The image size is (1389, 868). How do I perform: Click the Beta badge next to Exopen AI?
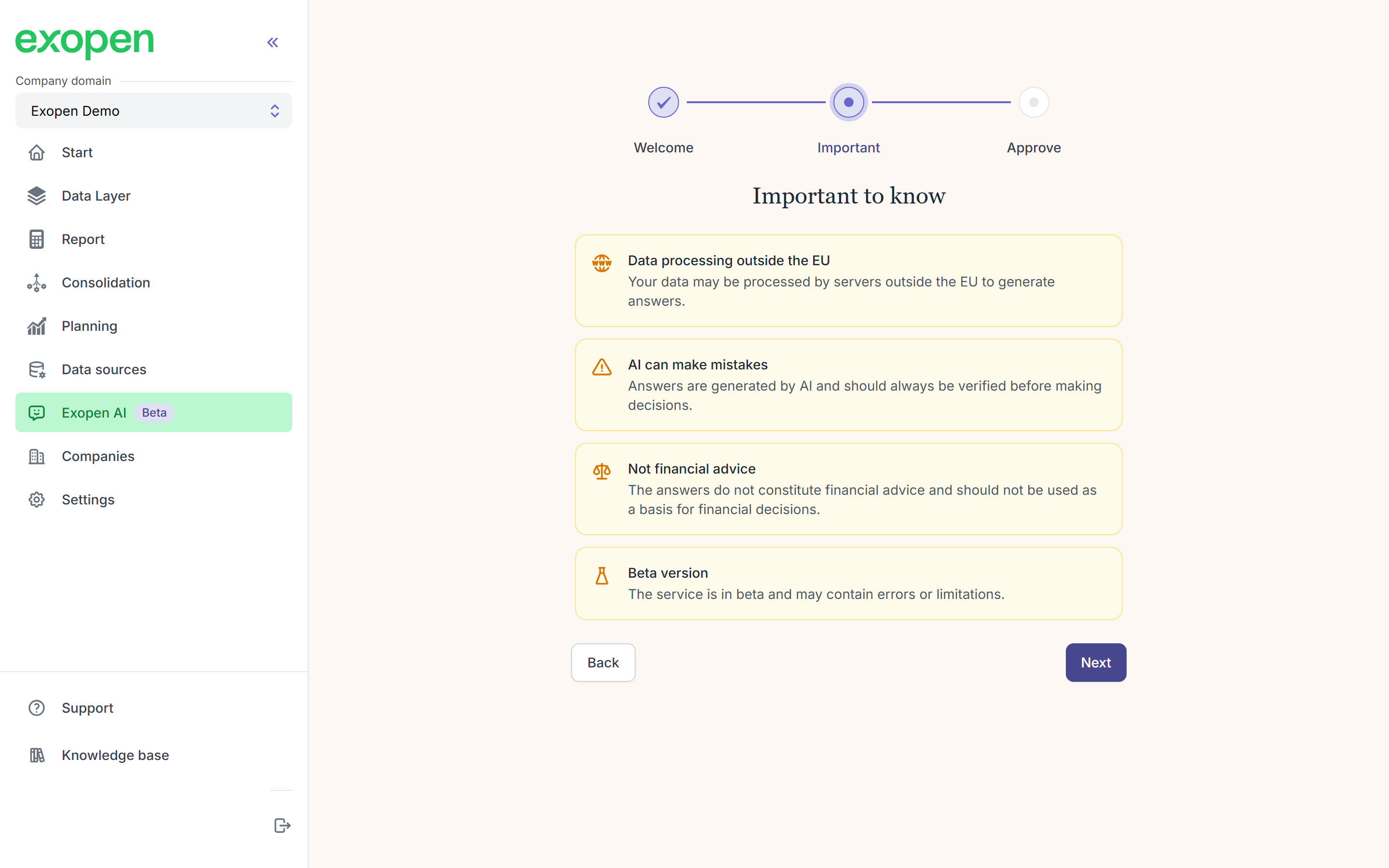coord(154,413)
